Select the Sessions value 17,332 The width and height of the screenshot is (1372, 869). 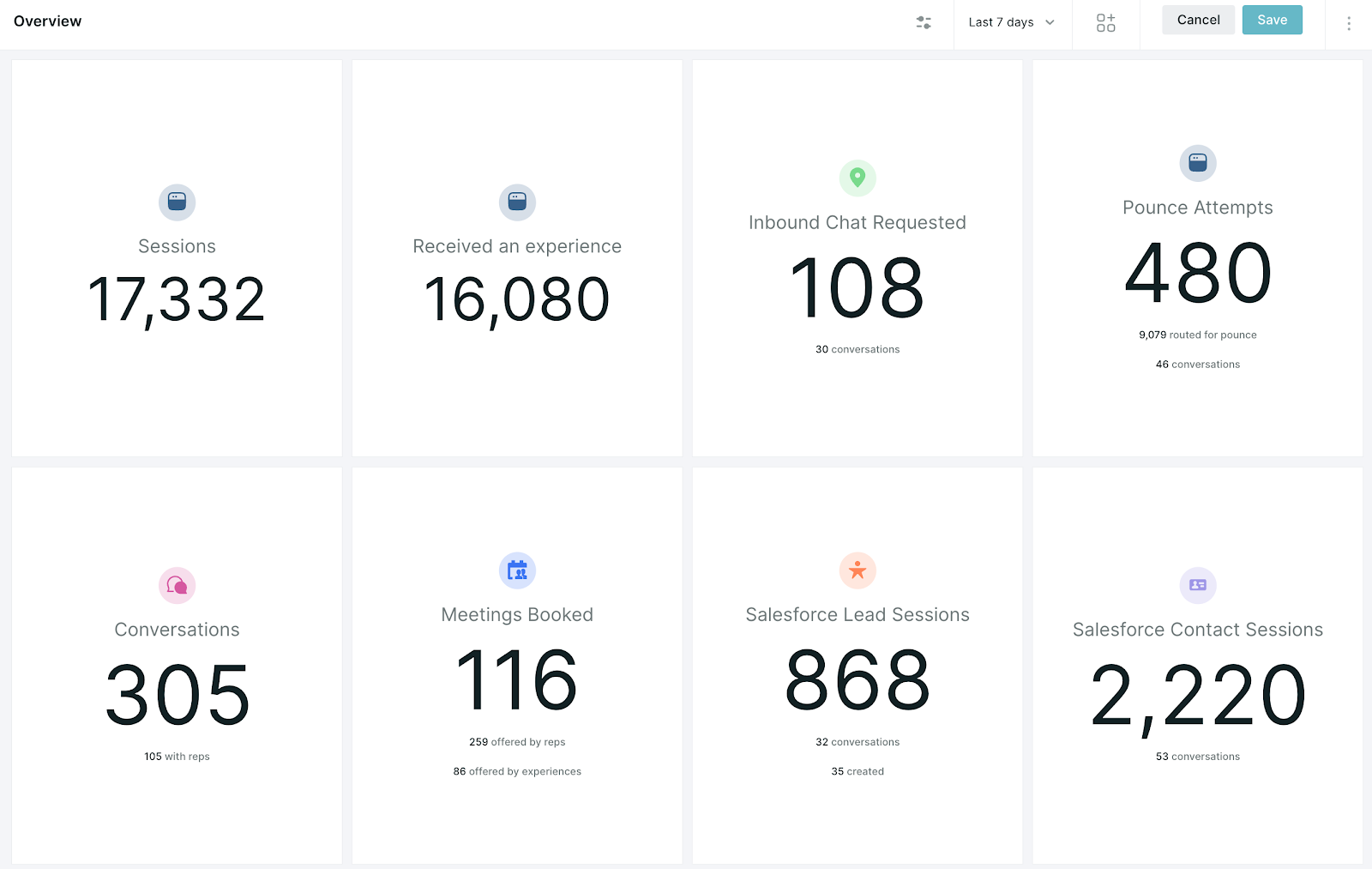coord(178,301)
